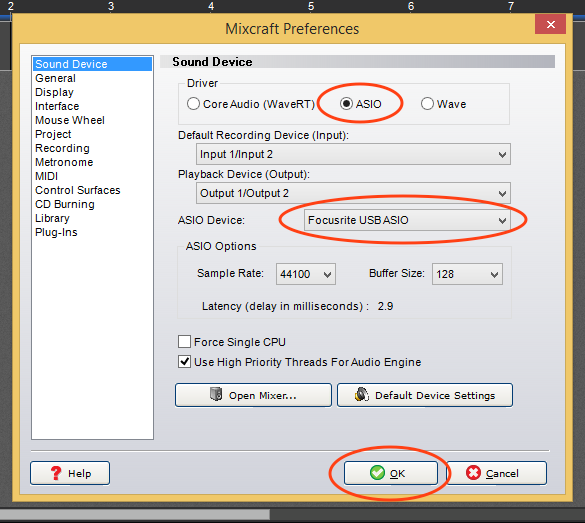
Task: Select the ASIO driver option
Action: (346, 104)
